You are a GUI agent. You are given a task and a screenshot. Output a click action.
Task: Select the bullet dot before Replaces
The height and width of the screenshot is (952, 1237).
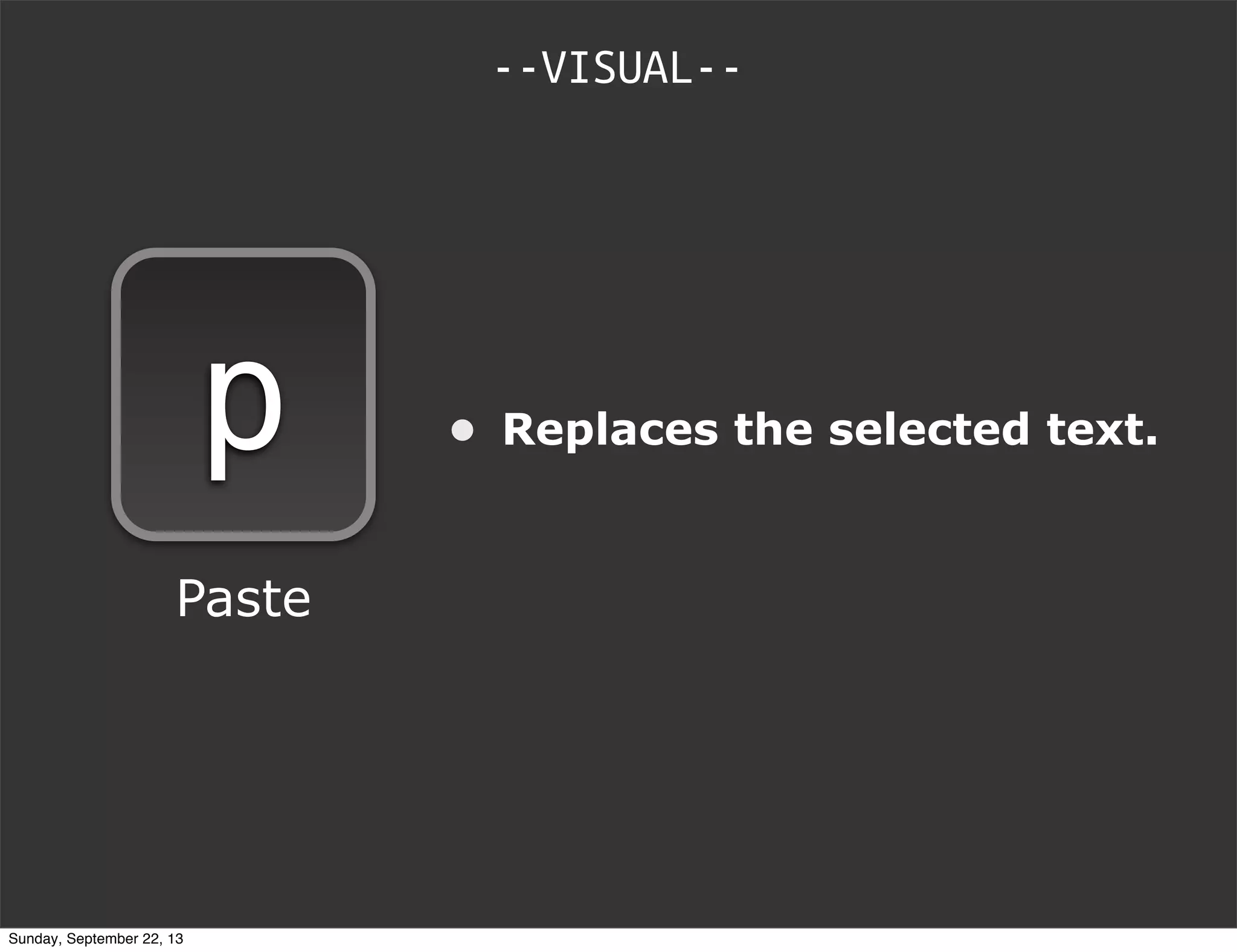pos(463,430)
